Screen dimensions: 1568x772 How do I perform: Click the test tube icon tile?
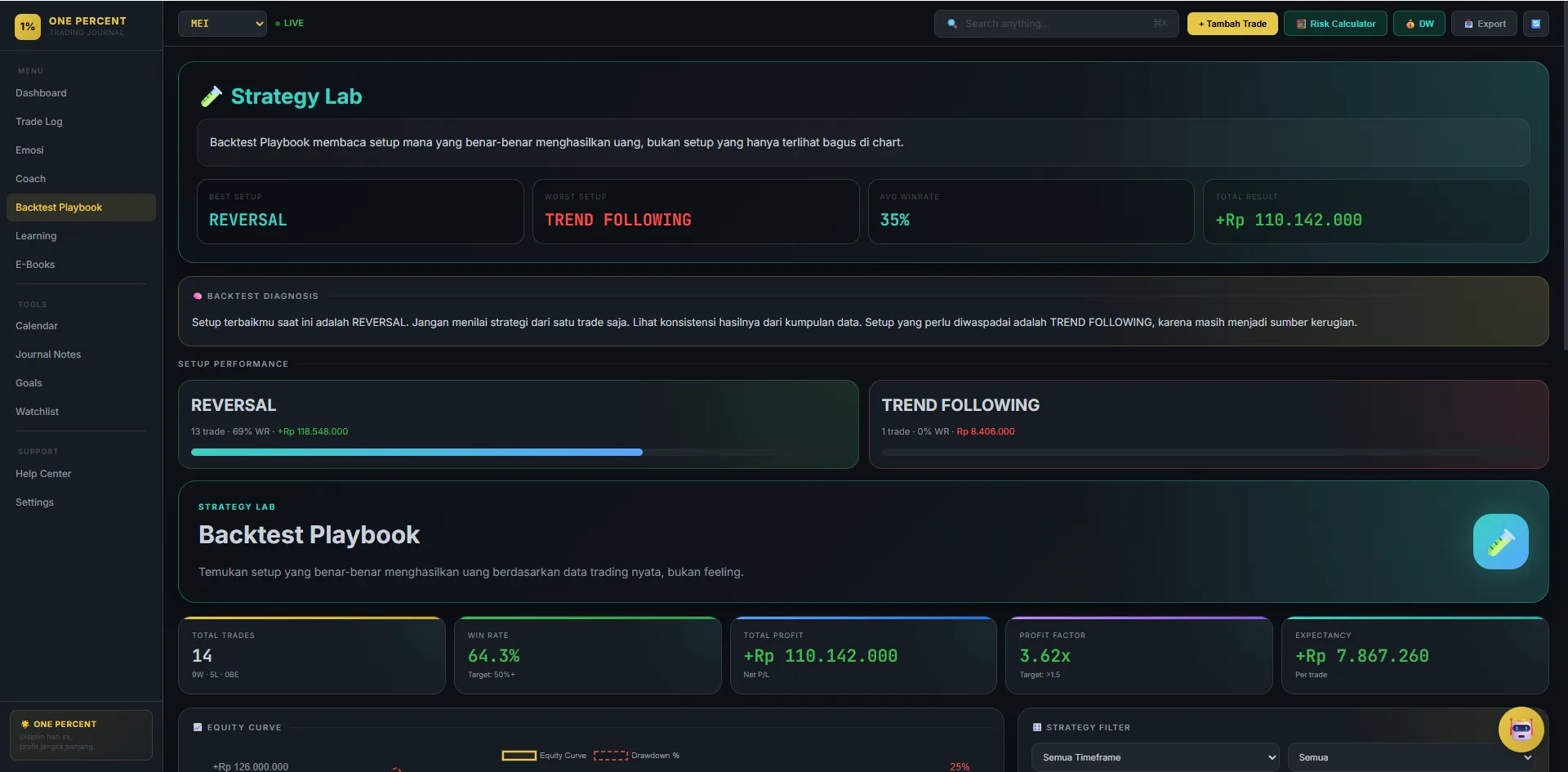1500,542
